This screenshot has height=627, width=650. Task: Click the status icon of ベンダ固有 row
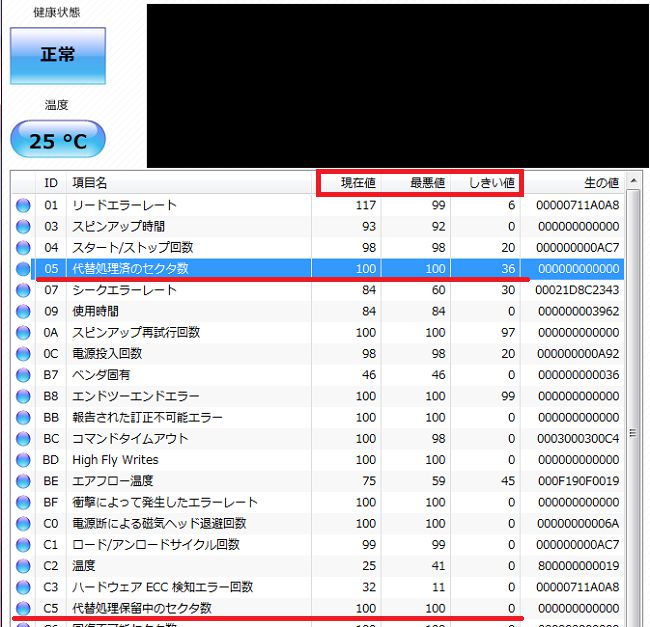(x=23, y=375)
